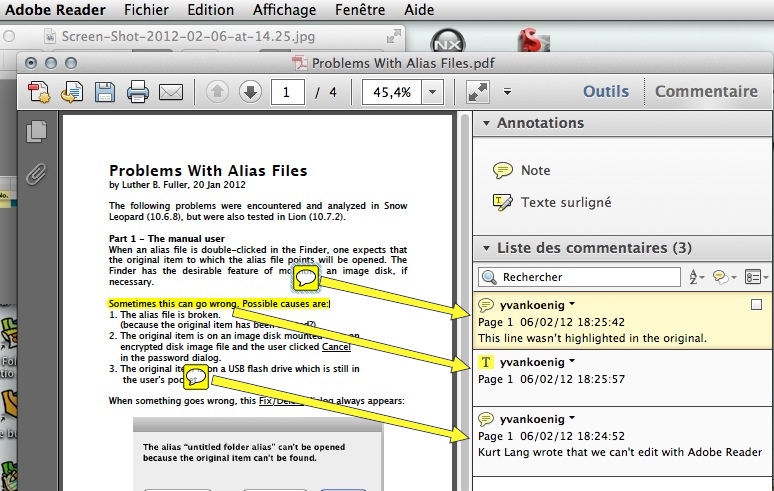The height and width of the screenshot is (491, 774).
Task: Open the Aide menu
Action: click(x=419, y=10)
